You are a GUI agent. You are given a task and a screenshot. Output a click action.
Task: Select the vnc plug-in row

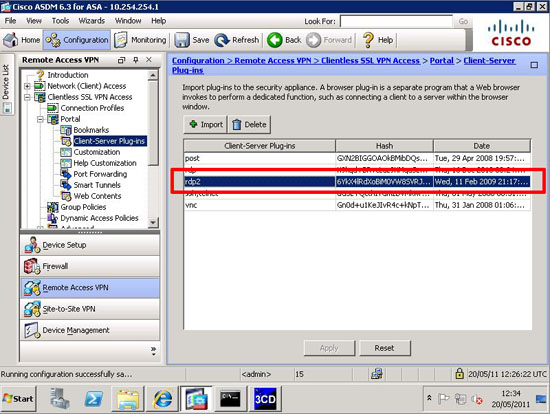(357, 205)
